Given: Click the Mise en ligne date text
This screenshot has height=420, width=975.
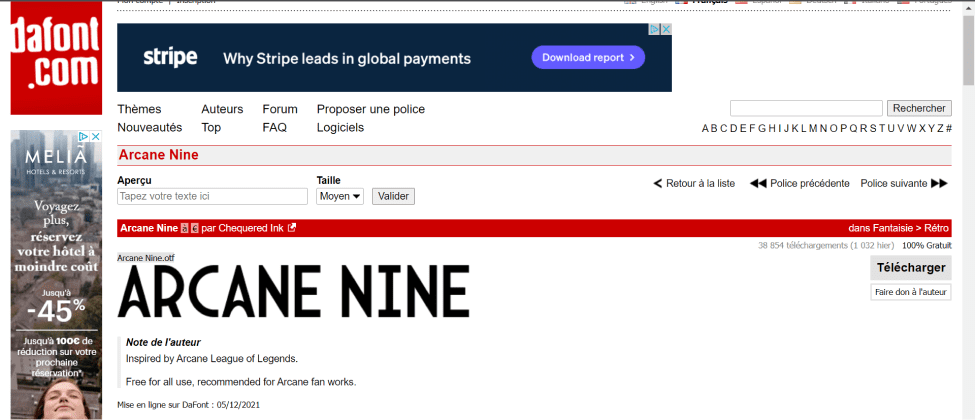Looking at the screenshot, I should pos(188,405).
